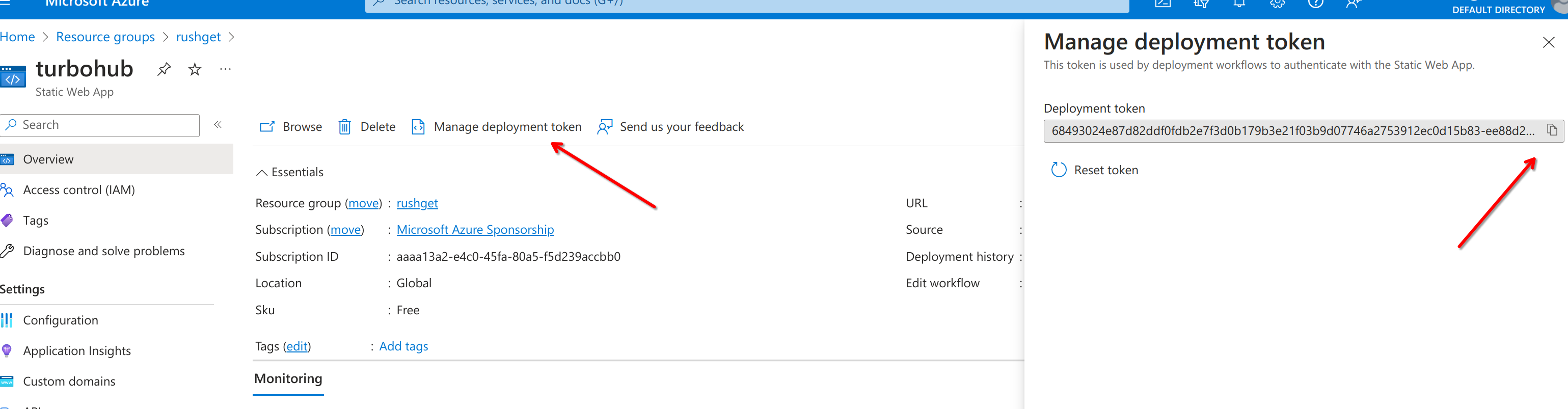Mark turbohub as favorite star

click(195, 69)
